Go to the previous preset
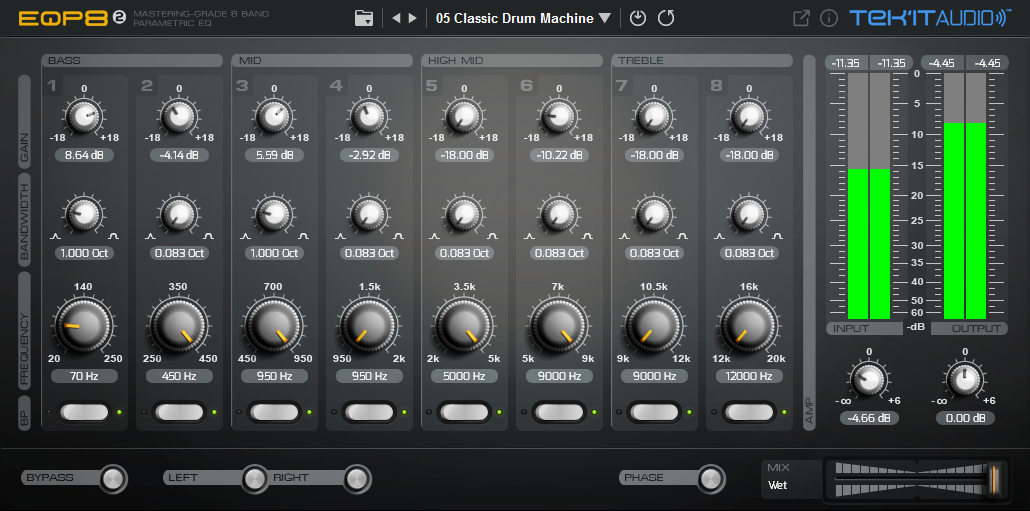This screenshot has width=1030, height=511. pyautogui.click(x=396, y=18)
